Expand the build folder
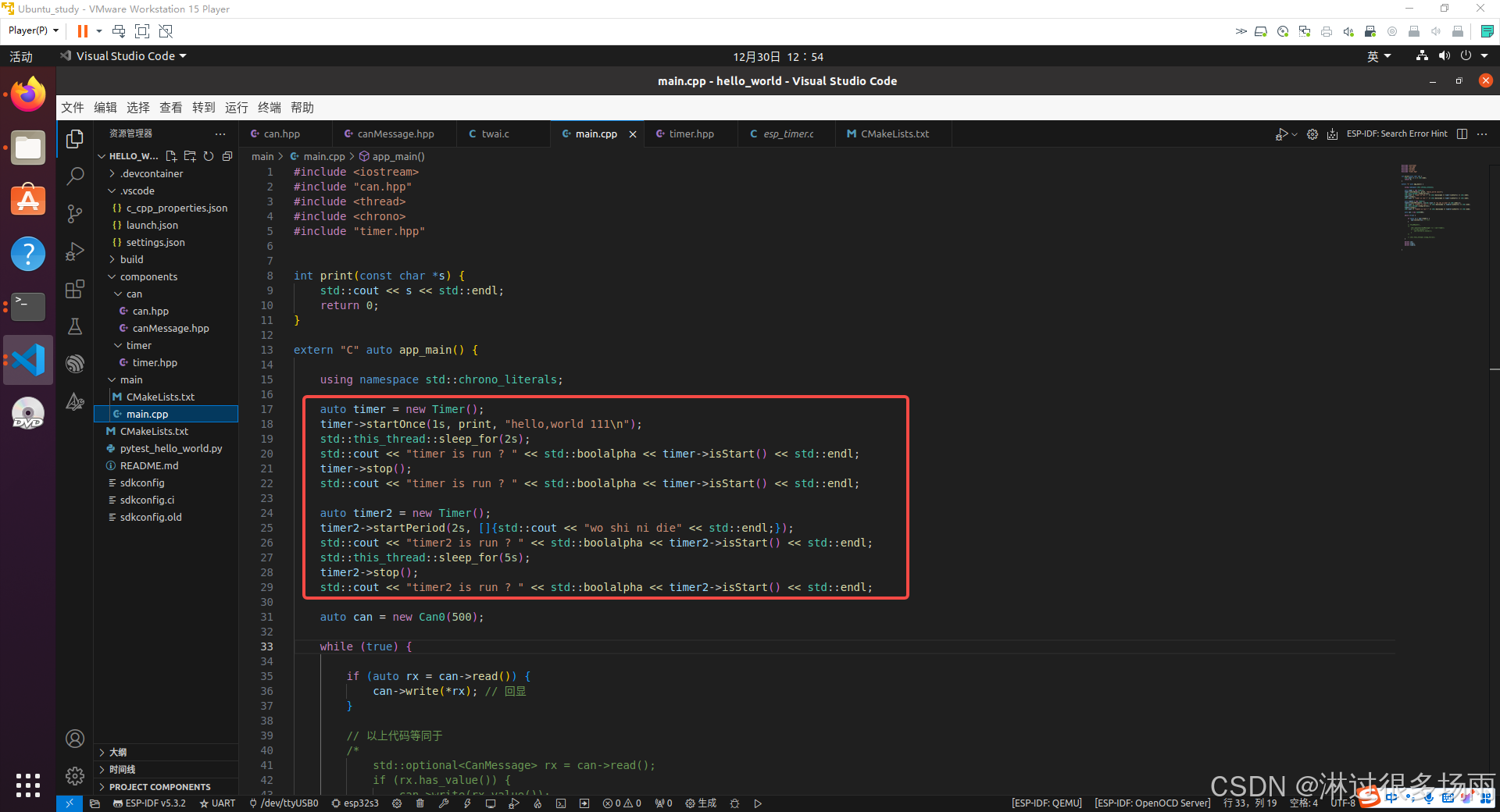1500x812 pixels. (166, 259)
